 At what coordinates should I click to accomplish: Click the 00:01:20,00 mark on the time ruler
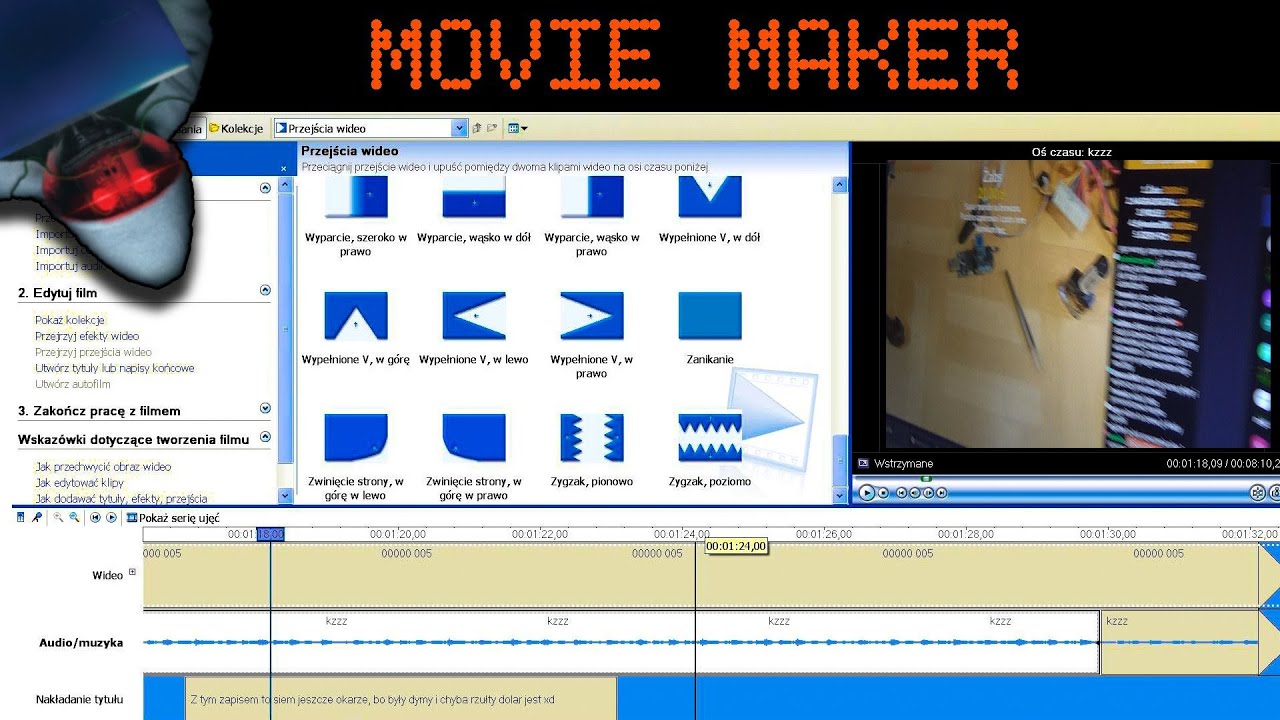398,534
